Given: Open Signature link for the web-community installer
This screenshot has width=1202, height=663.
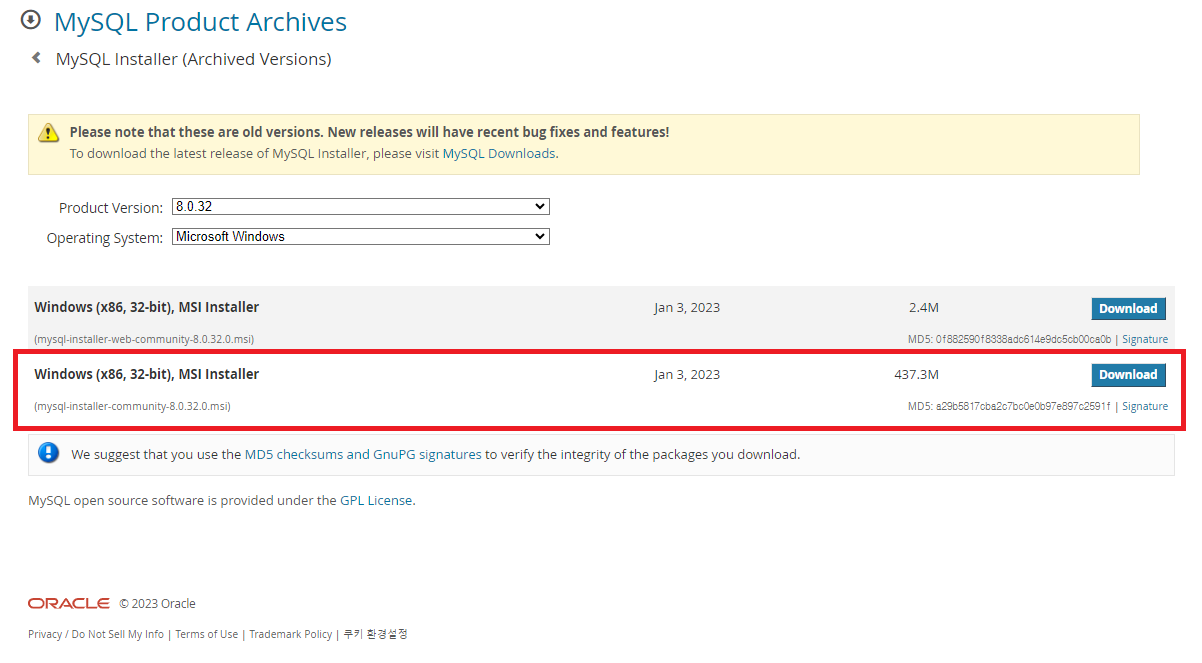Looking at the screenshot, I should (x=1145, y=339).
